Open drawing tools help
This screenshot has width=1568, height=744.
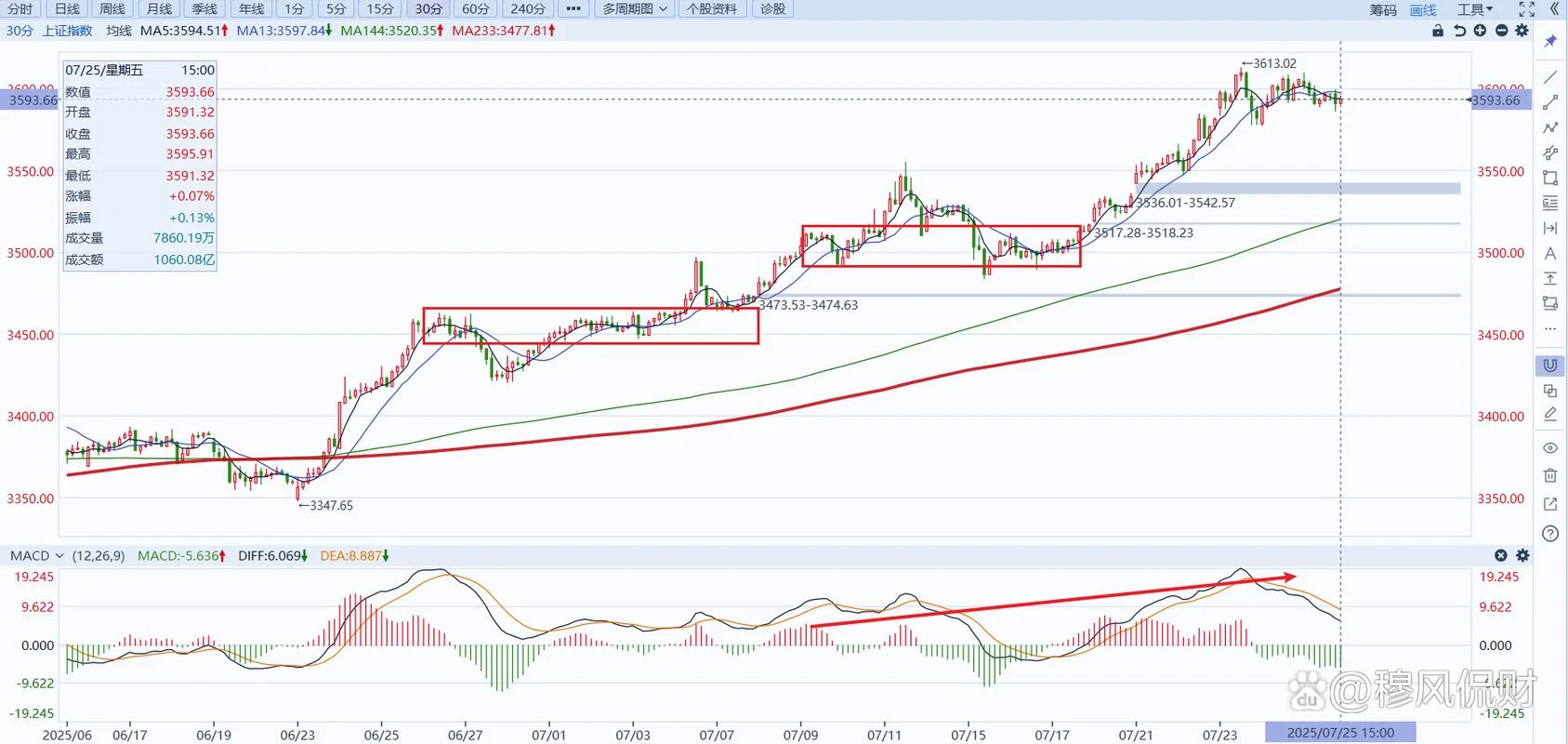tap(1550, 533)
